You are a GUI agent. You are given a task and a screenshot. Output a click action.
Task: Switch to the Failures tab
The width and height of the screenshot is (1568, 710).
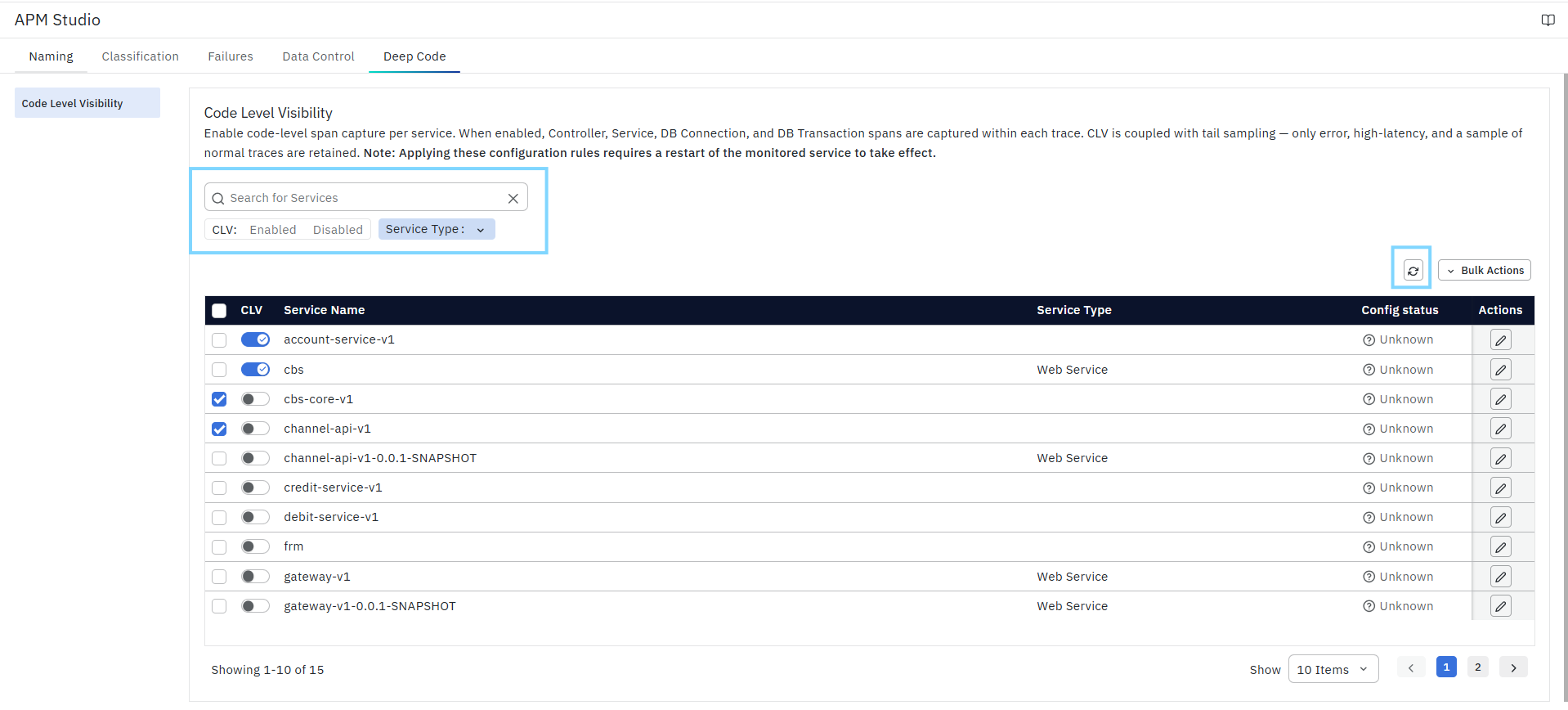[231, 56]
